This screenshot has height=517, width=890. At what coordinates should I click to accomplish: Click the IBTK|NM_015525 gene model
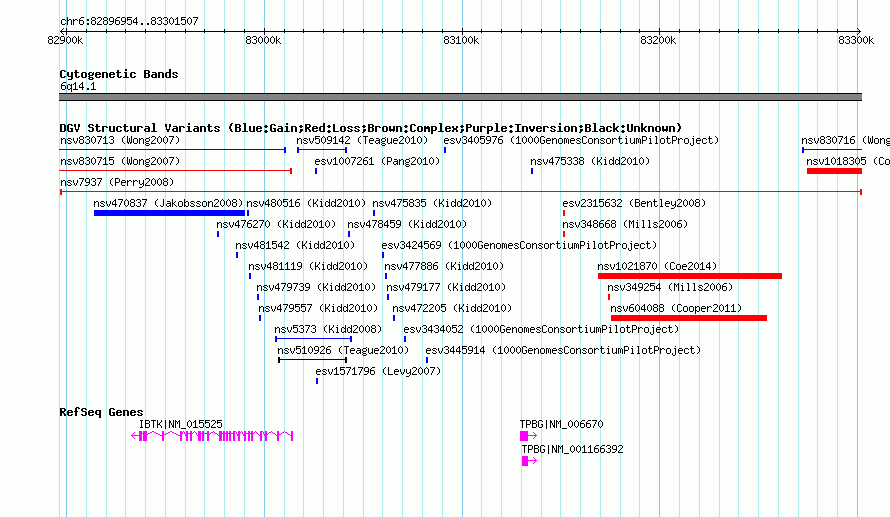point(212,436)
